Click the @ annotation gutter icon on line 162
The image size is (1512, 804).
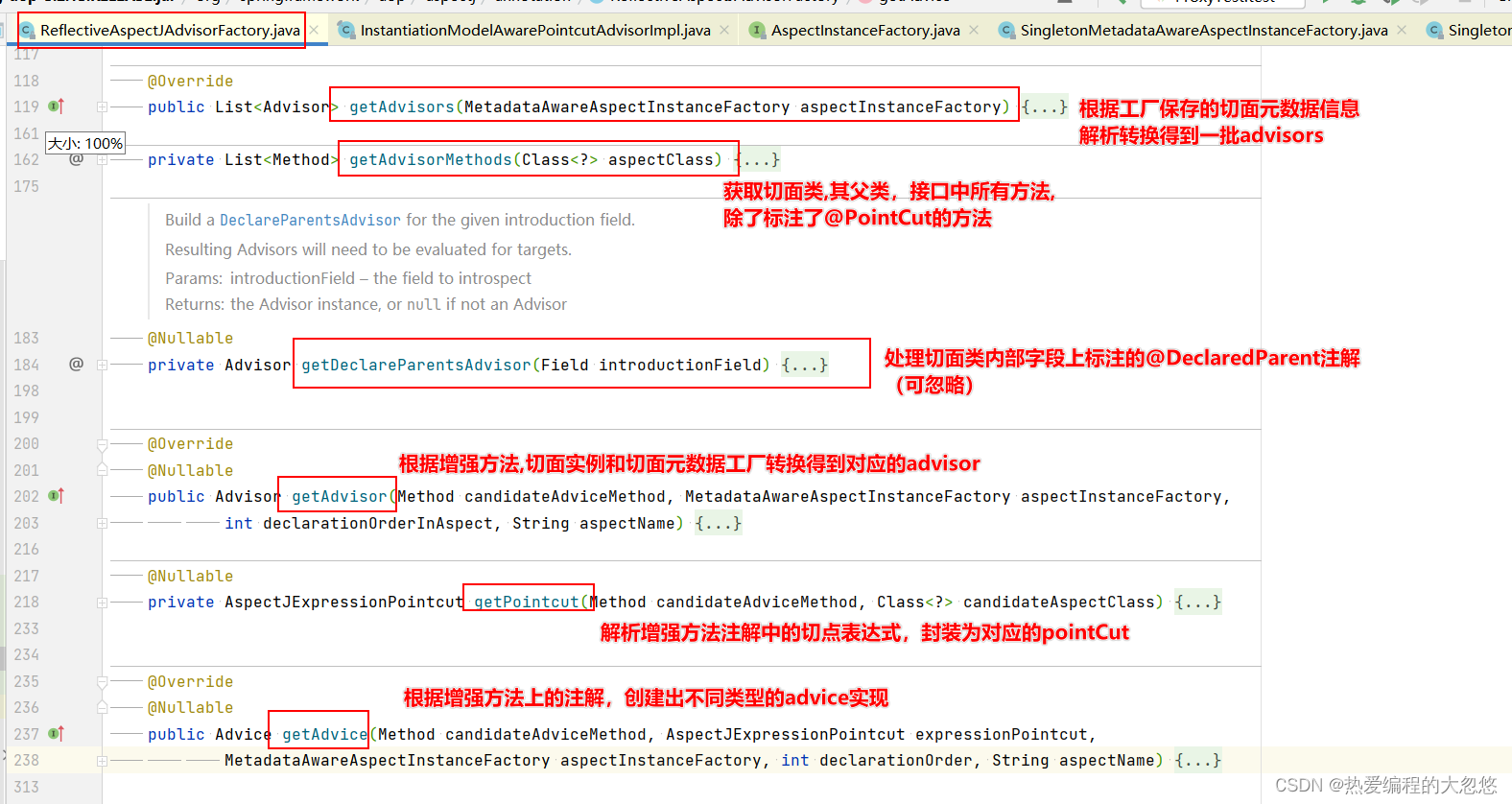point(77,159)
